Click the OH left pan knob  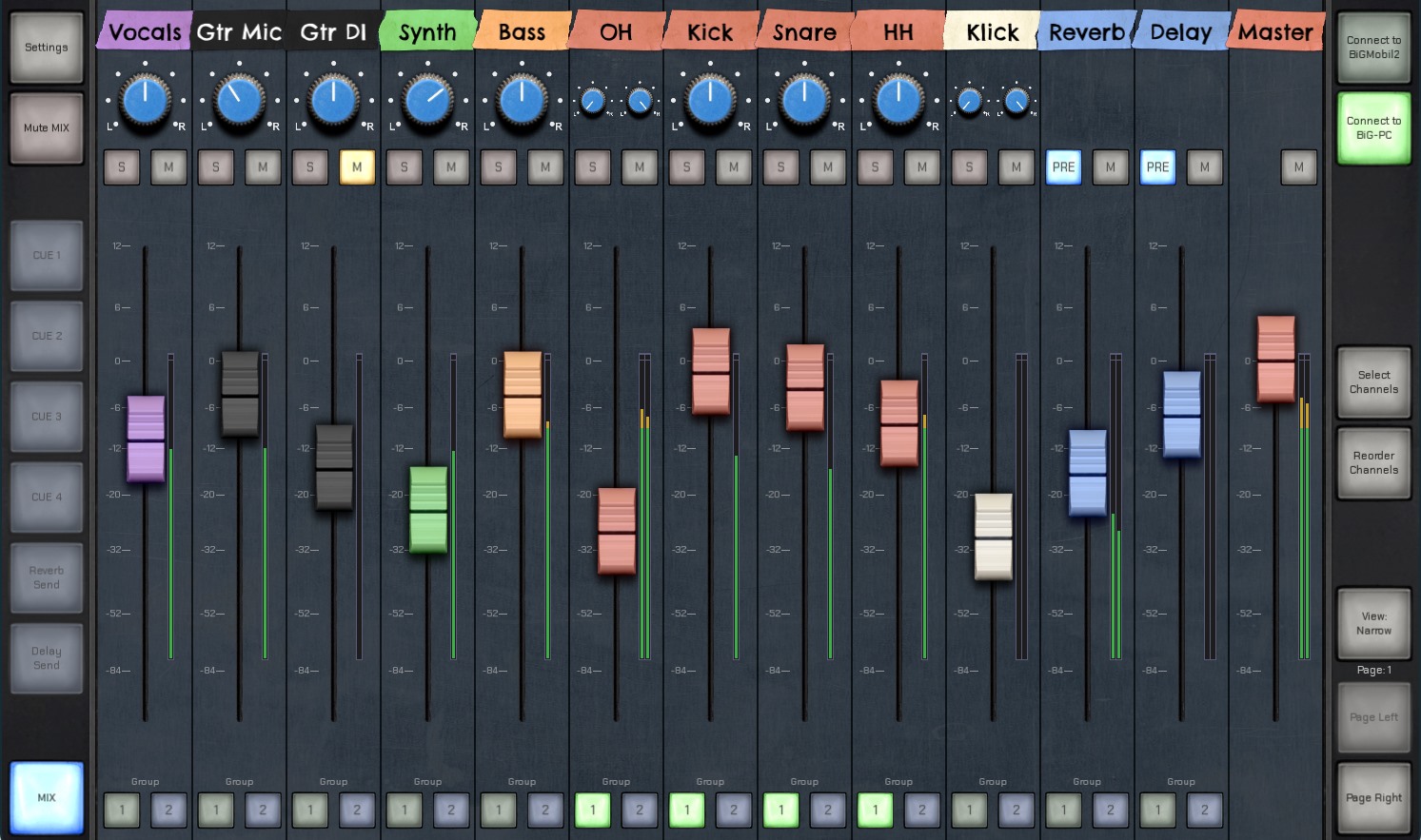(x=592, y=101)
